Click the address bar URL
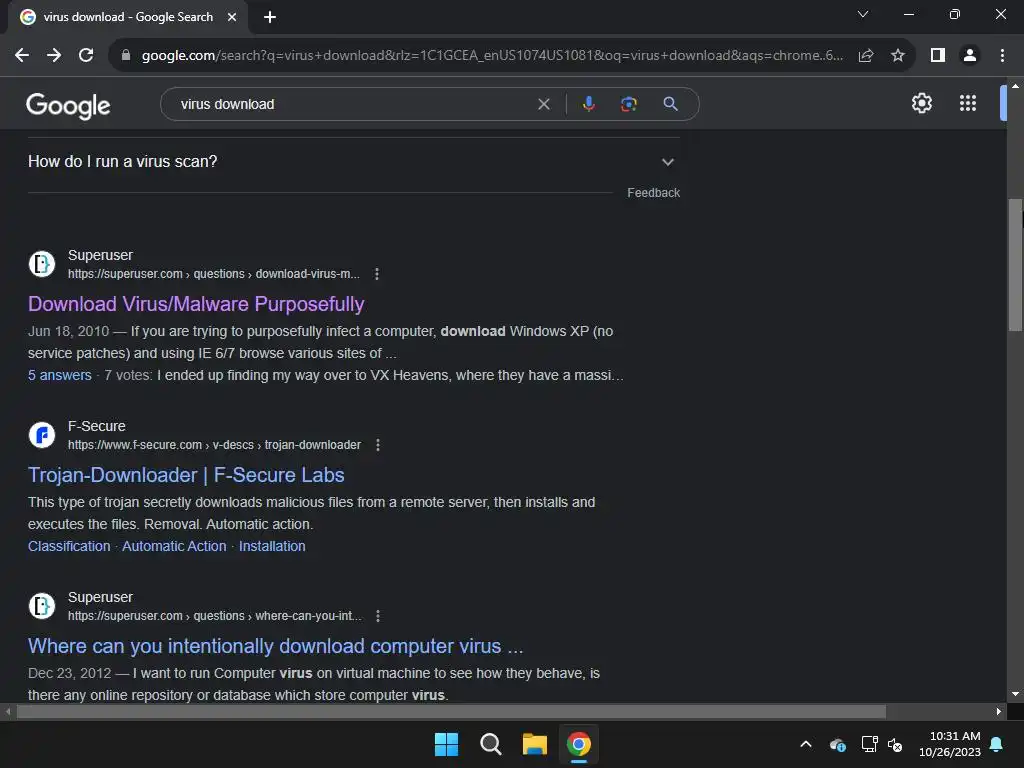This screenshot has height=768, width=1024. point(492,56)
